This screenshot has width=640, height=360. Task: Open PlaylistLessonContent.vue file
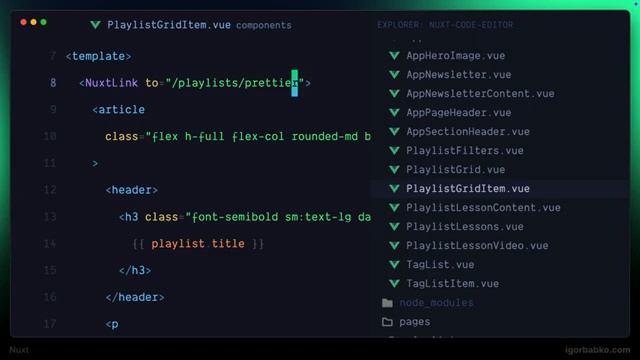point(483,207)
